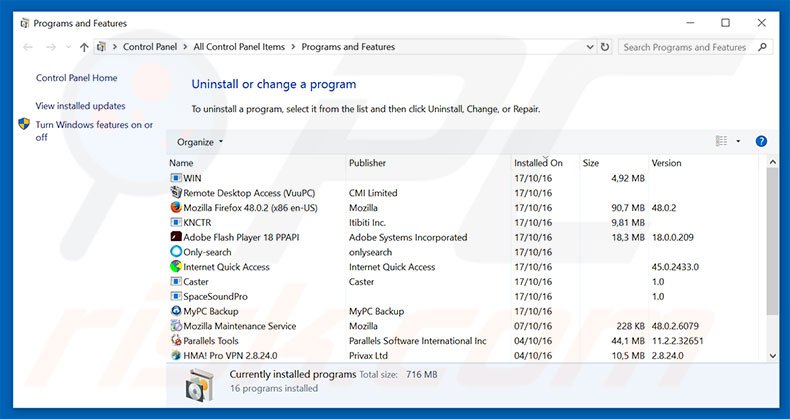Click the SpaceSoundPro program icon
Viewport: 790px width, 419px height.
(176, 296)
